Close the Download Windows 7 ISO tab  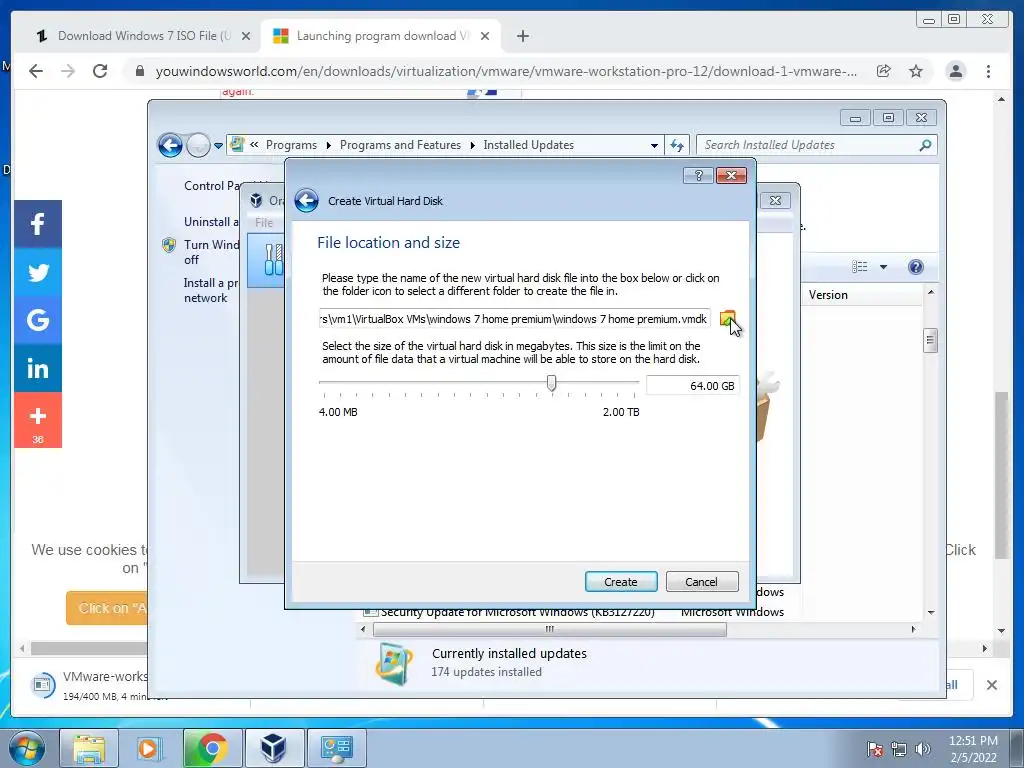pos(246,36)
